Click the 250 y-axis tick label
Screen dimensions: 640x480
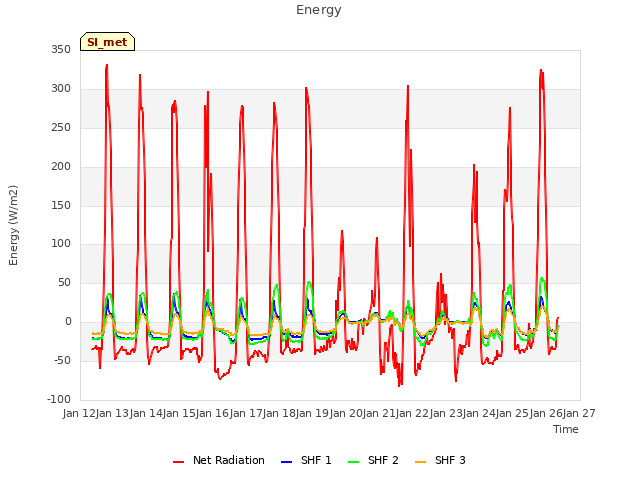pos(61,127)
